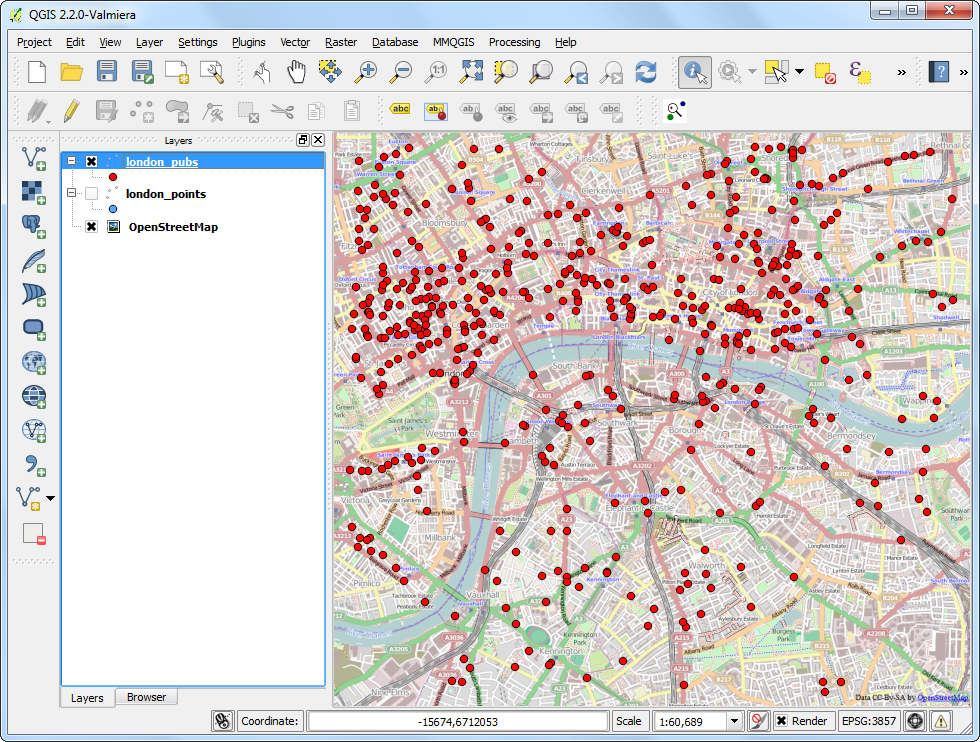Open the Raster menu
The height and width of the screenshot is (742, 980).
pyautogui.click(x=341, y=42)
